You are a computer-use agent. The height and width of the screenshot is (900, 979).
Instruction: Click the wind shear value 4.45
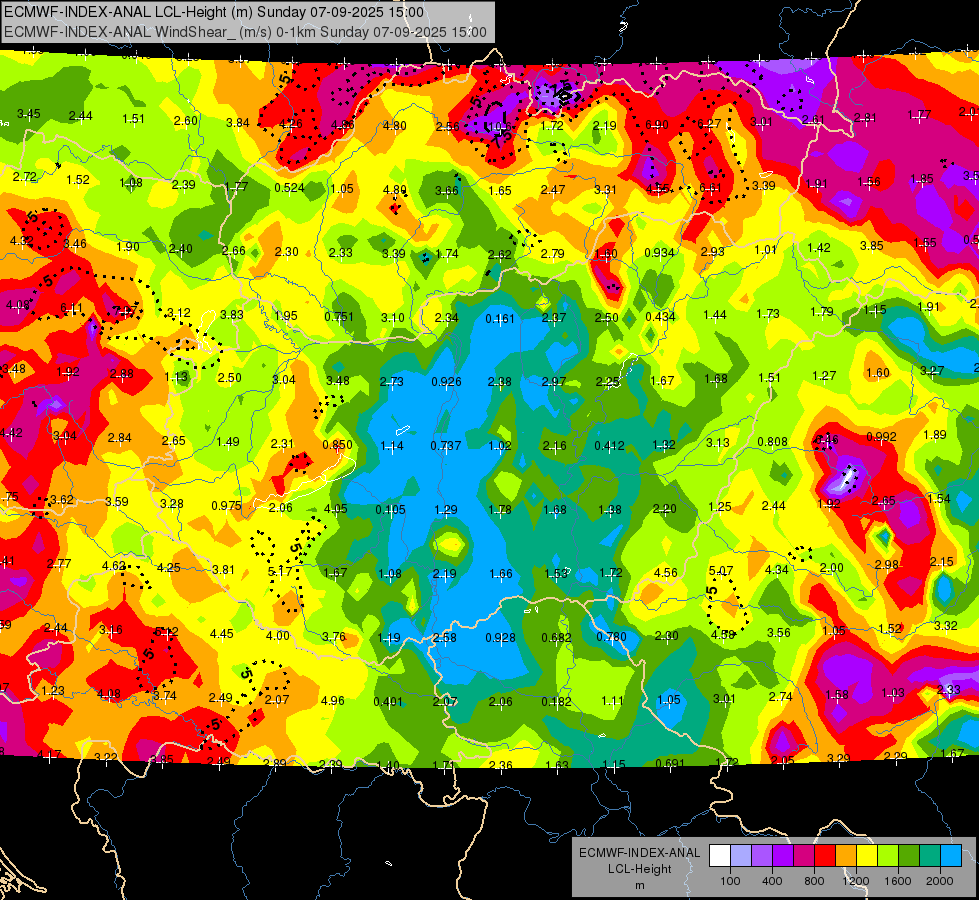pos(222,634)
